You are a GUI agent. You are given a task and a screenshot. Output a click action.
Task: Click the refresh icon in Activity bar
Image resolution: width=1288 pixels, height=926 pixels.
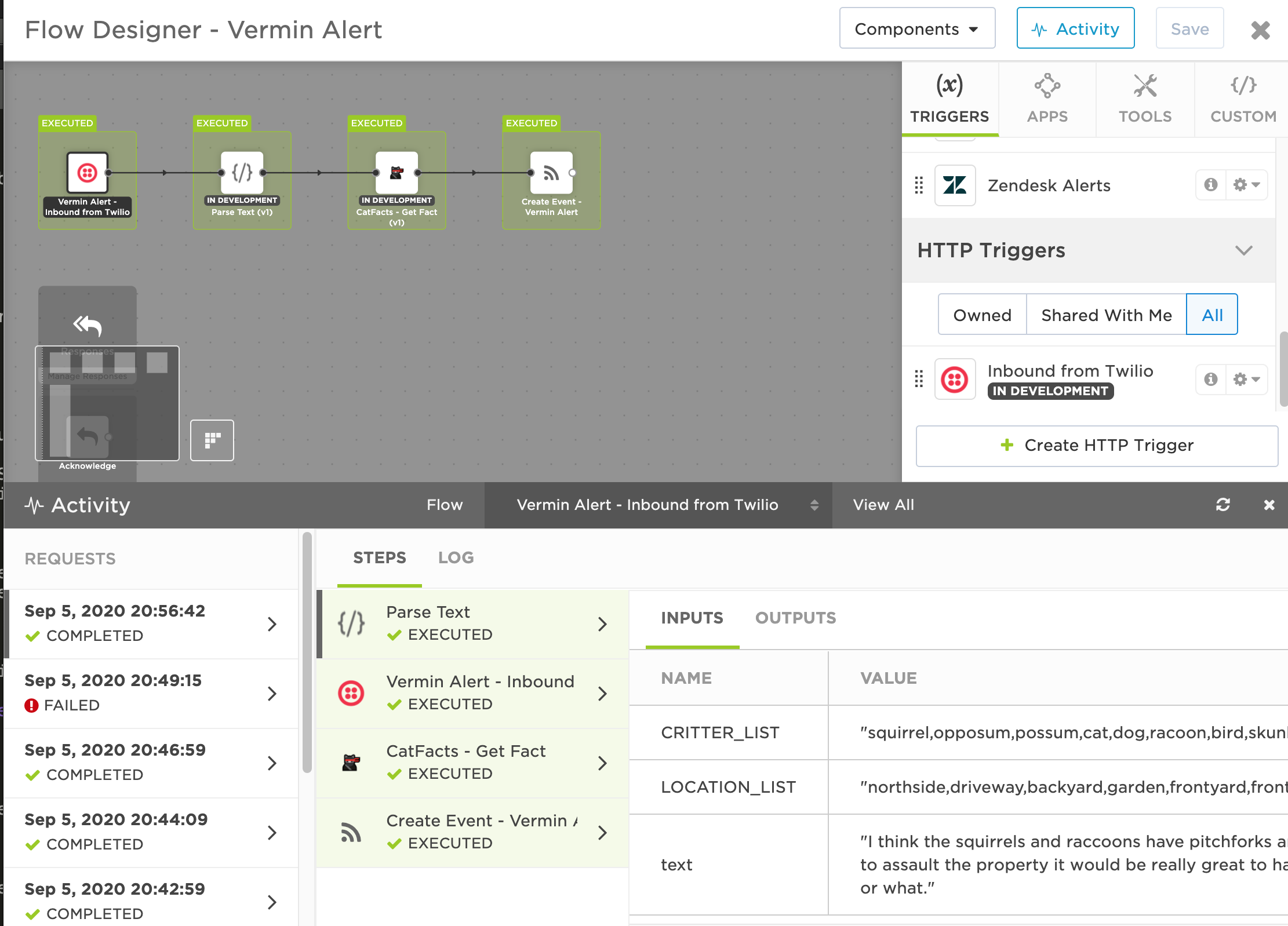coord(1222,505)
